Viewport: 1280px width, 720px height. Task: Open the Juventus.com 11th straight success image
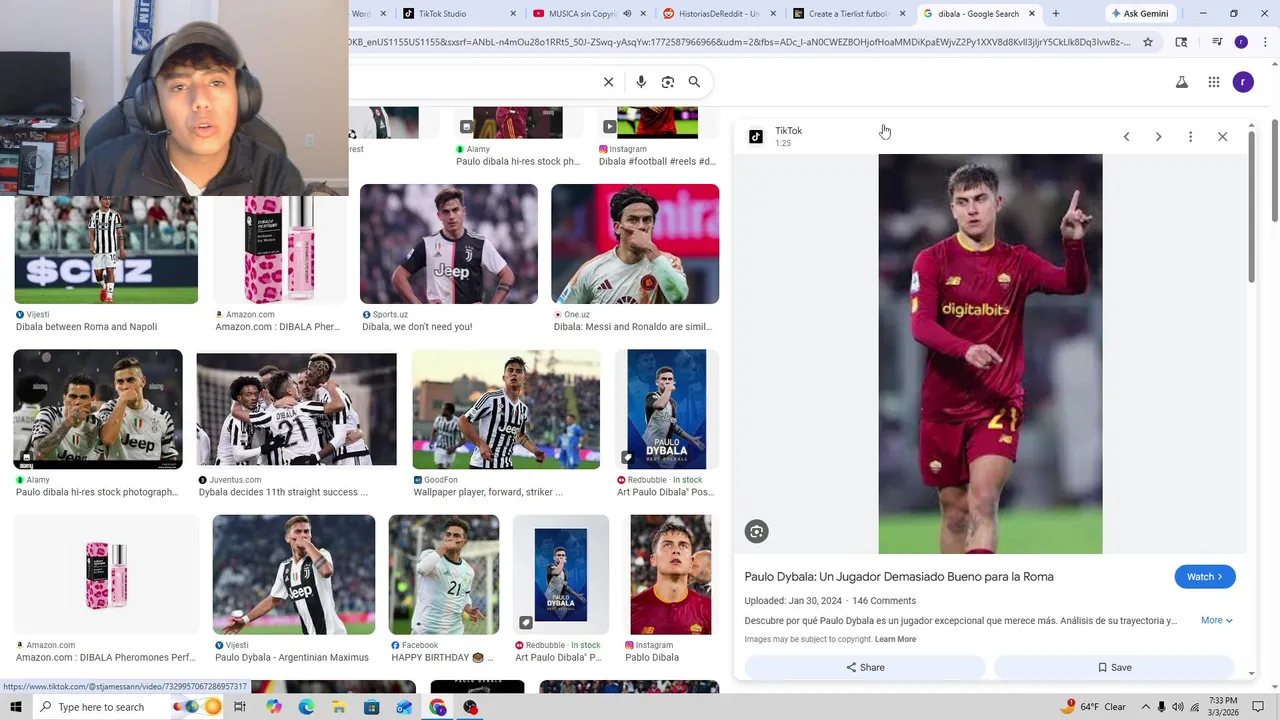point(296,410)
